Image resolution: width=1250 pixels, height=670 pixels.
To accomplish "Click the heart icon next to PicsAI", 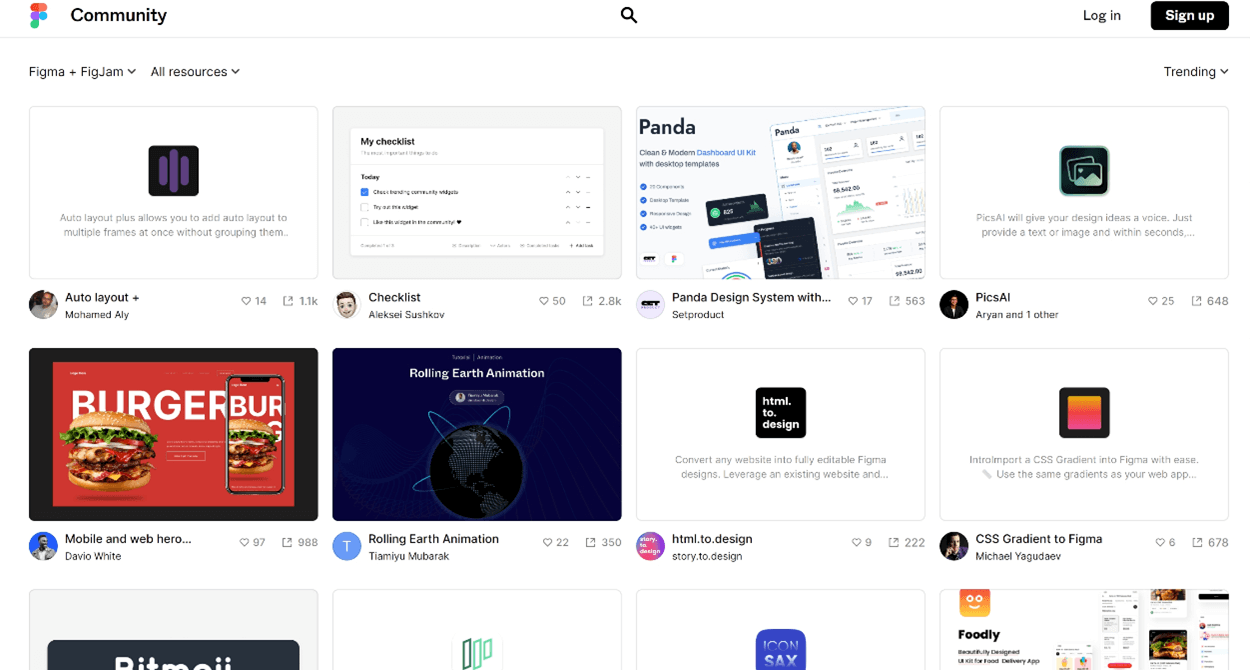I will [1153, 301].
